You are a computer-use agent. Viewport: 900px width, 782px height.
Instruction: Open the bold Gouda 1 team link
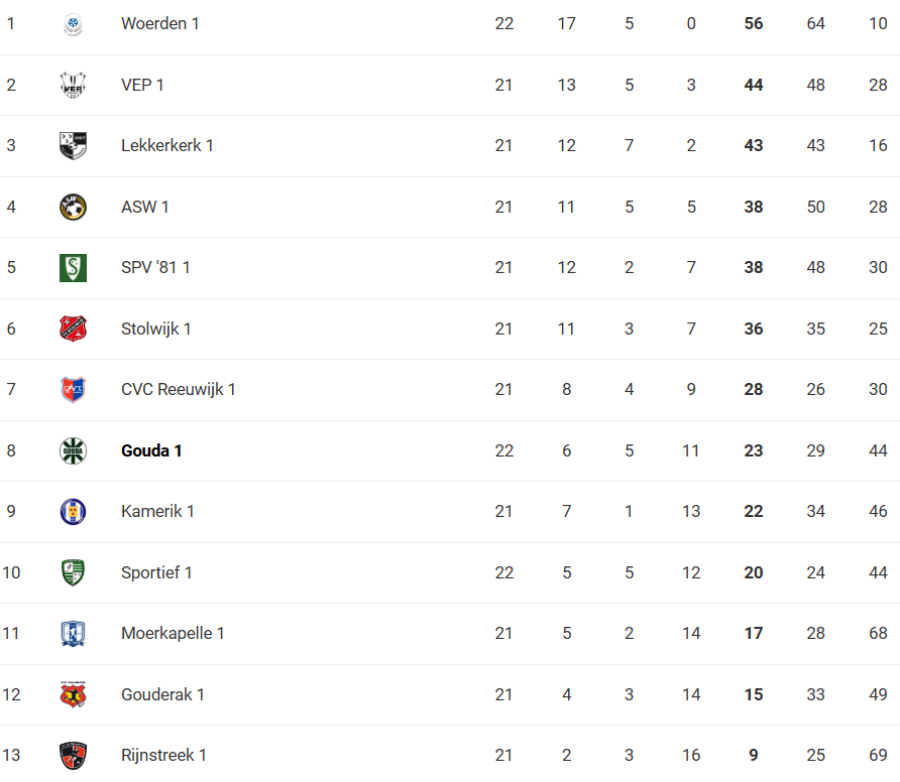[x=151, y=451]
